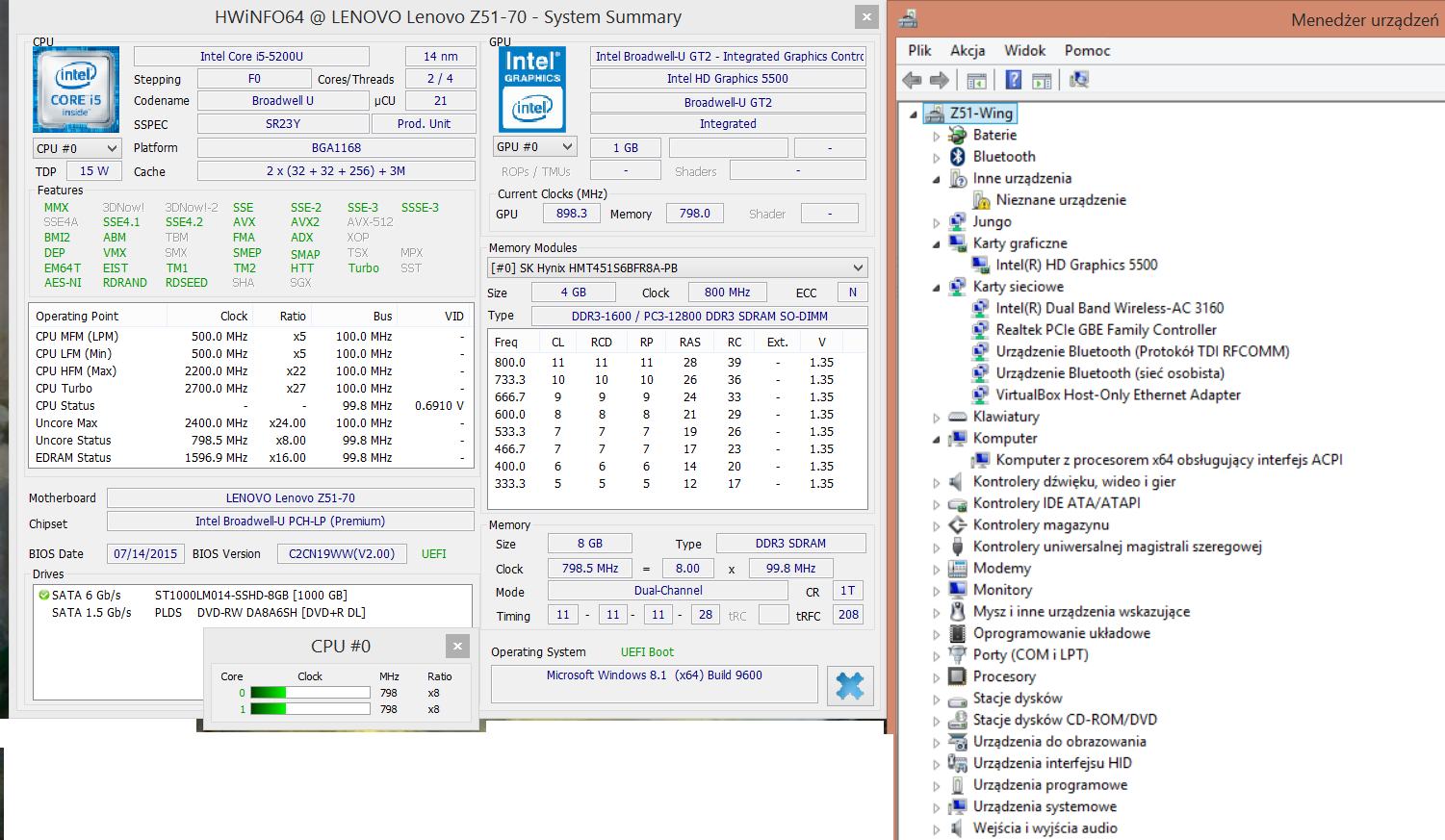Close the HWiNFO64 System Summary window
The height and width of the screenshot is (840, 1445).
866,16
